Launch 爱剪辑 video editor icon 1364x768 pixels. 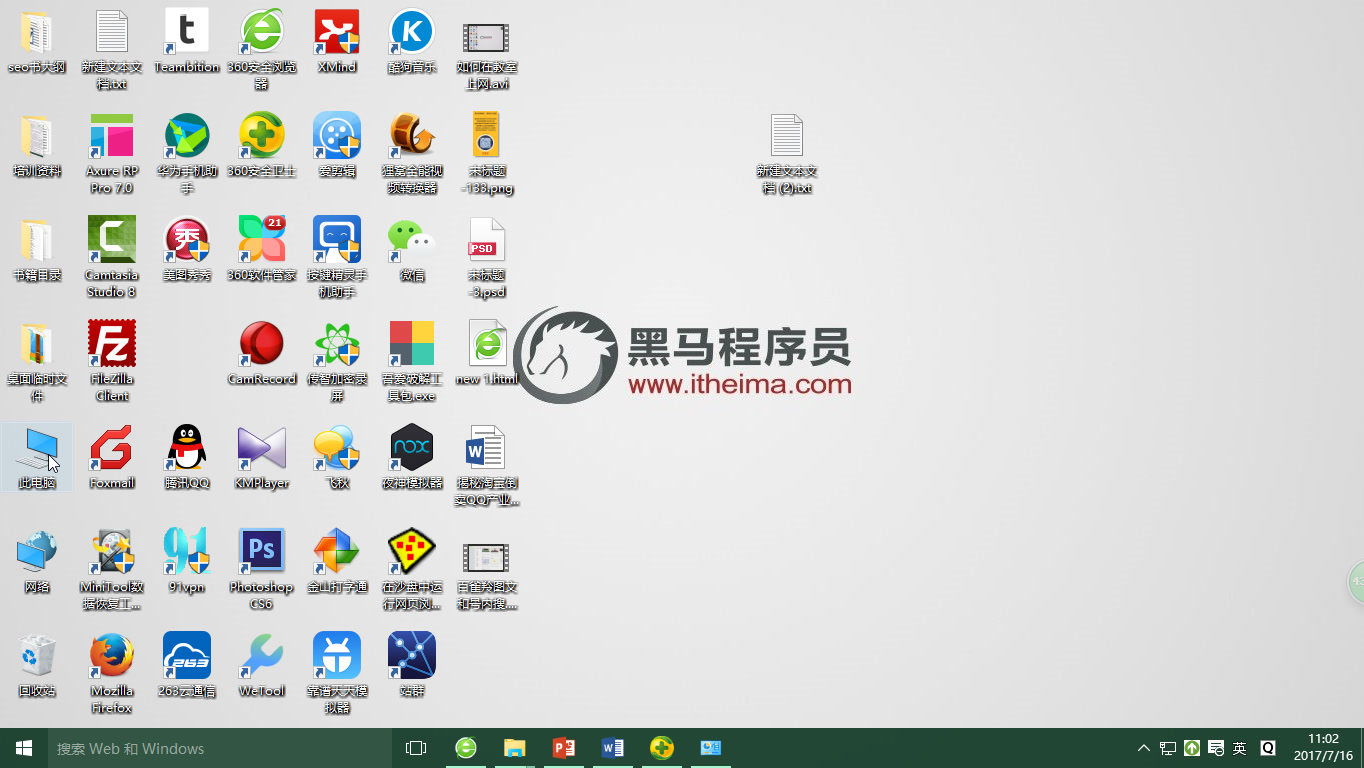(337, 145)
